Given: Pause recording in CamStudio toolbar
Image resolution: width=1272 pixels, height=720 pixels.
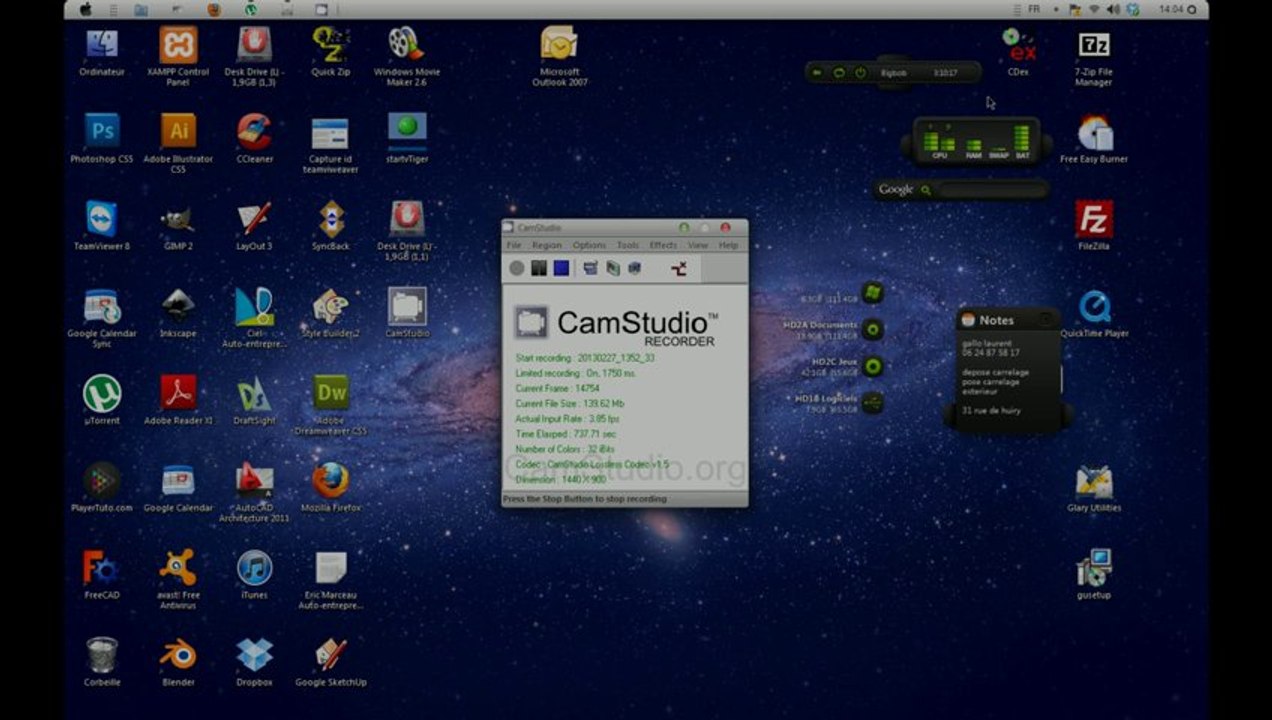Looking at the screenshot, I should tap(539, 268).
